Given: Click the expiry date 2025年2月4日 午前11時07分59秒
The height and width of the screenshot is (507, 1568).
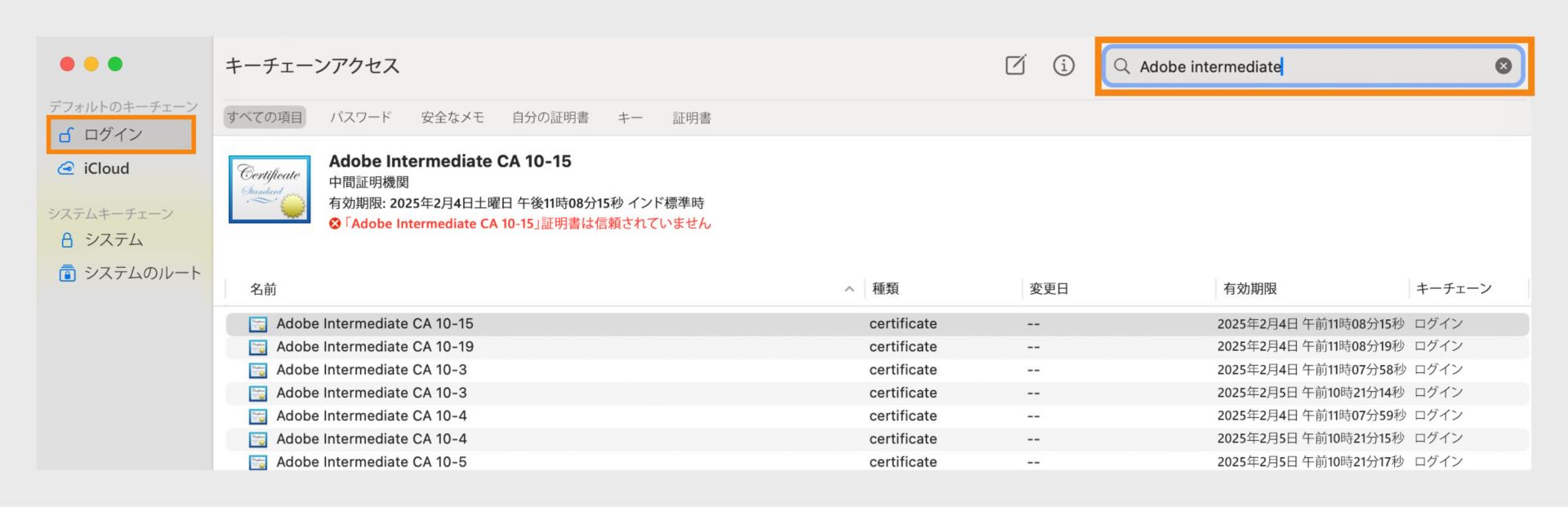Looking at the screenshot, I should pyautogui.click(x=1312, y=416).
